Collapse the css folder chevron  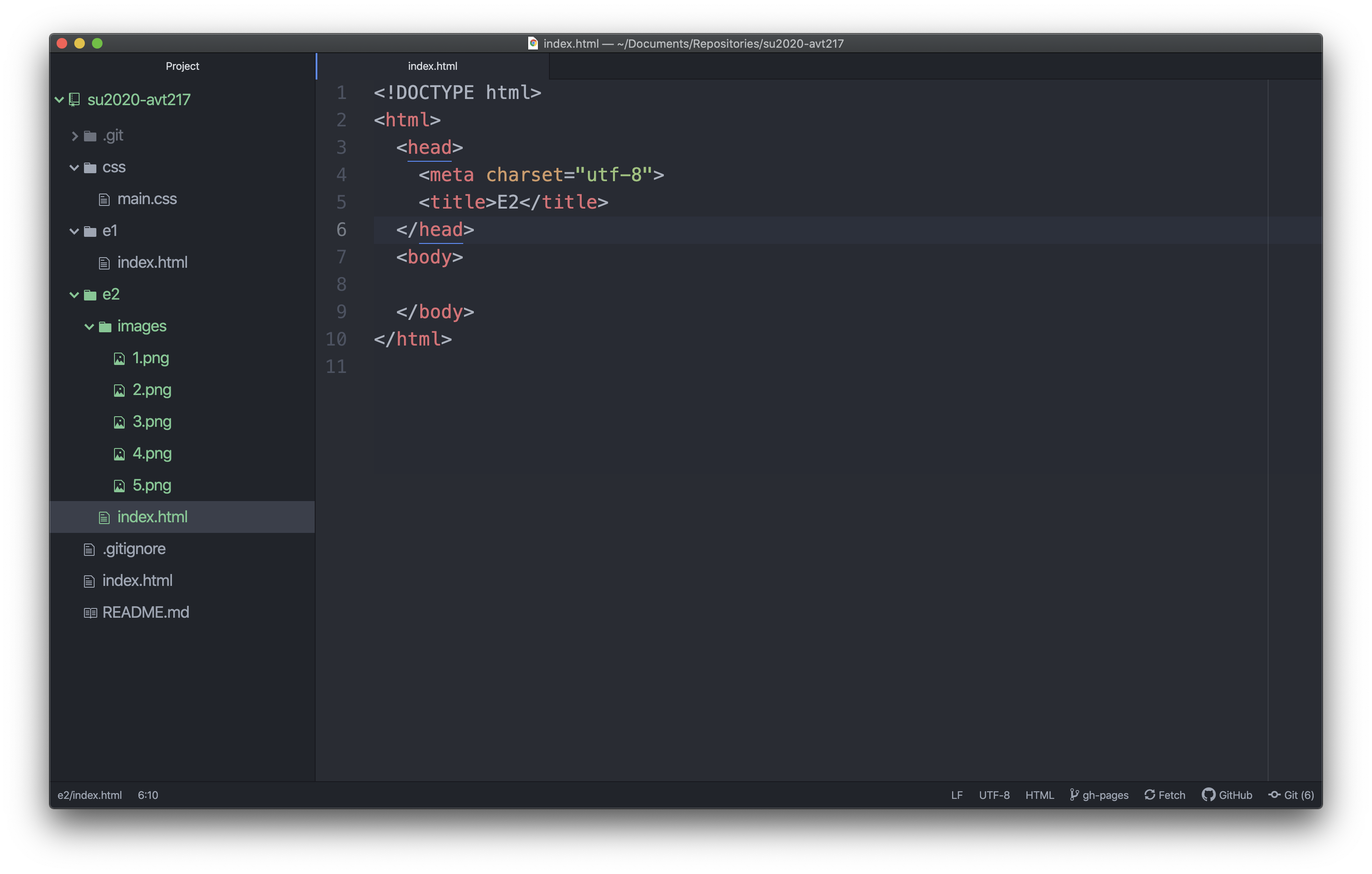(74, 167)
